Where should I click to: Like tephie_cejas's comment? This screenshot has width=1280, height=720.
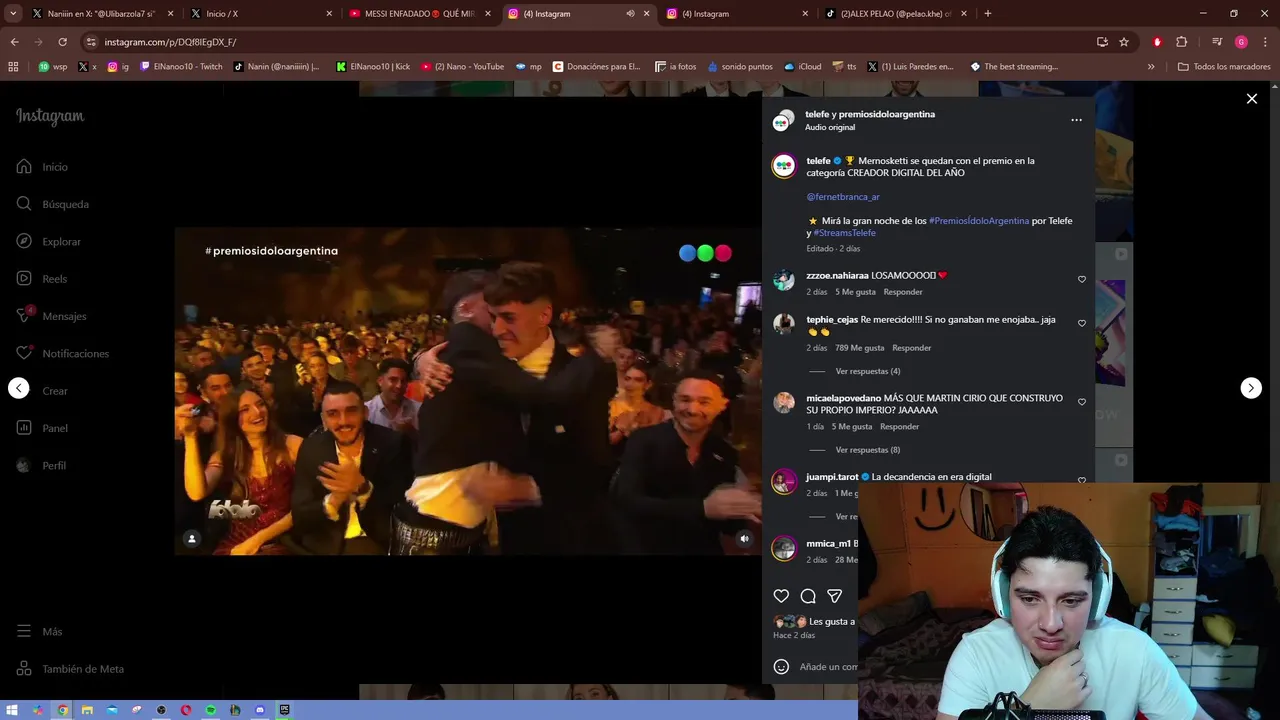pos(1081,324)
